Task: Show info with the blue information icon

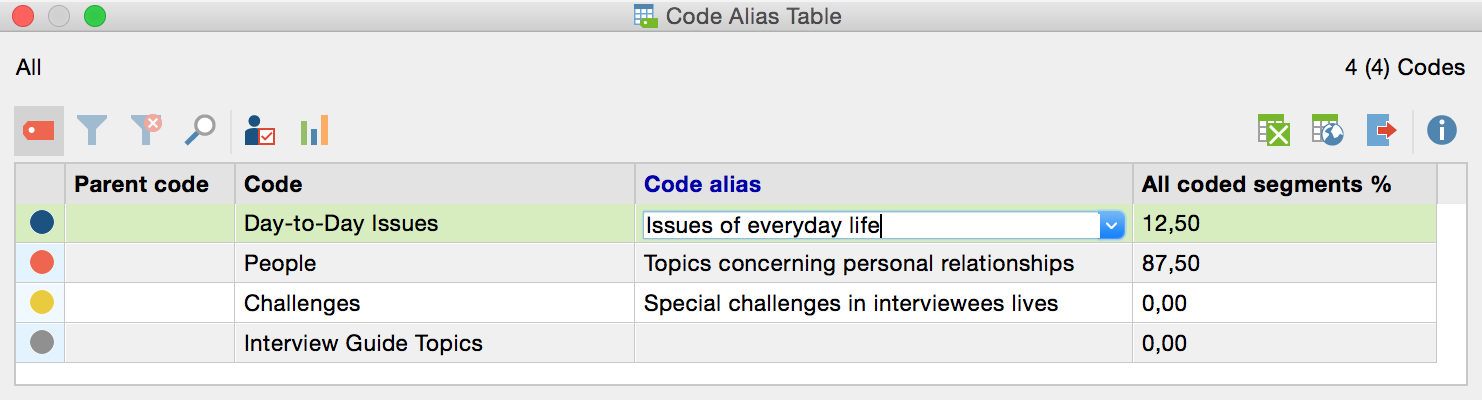Action: 1441,130
